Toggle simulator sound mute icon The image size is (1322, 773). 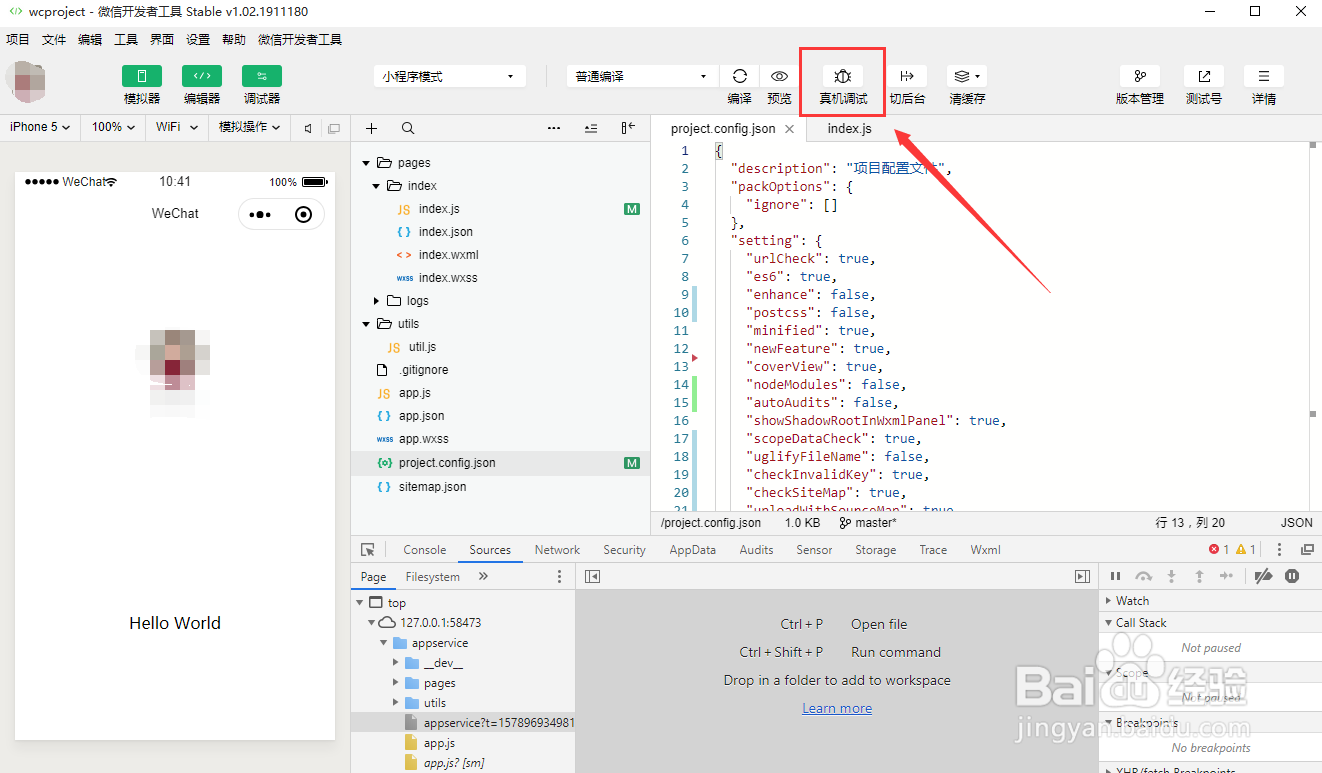(x=308, y=128)
